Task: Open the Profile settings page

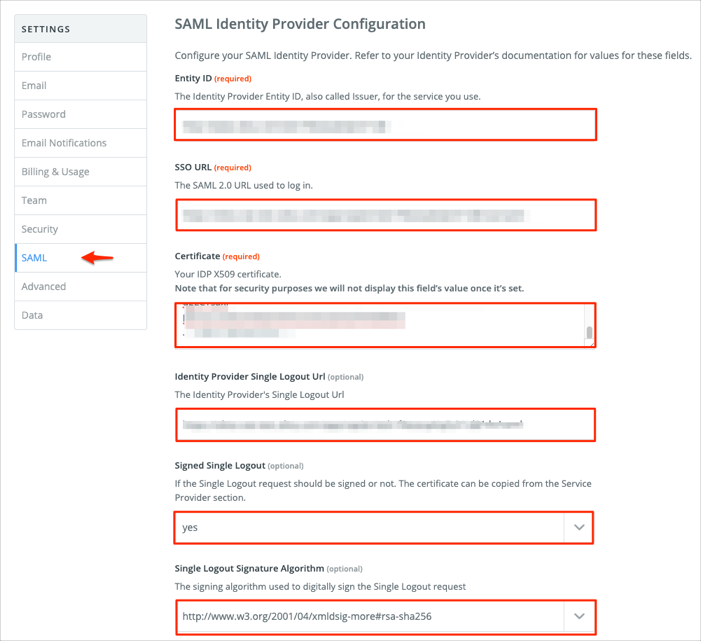Action: click(x=37, y=57)
